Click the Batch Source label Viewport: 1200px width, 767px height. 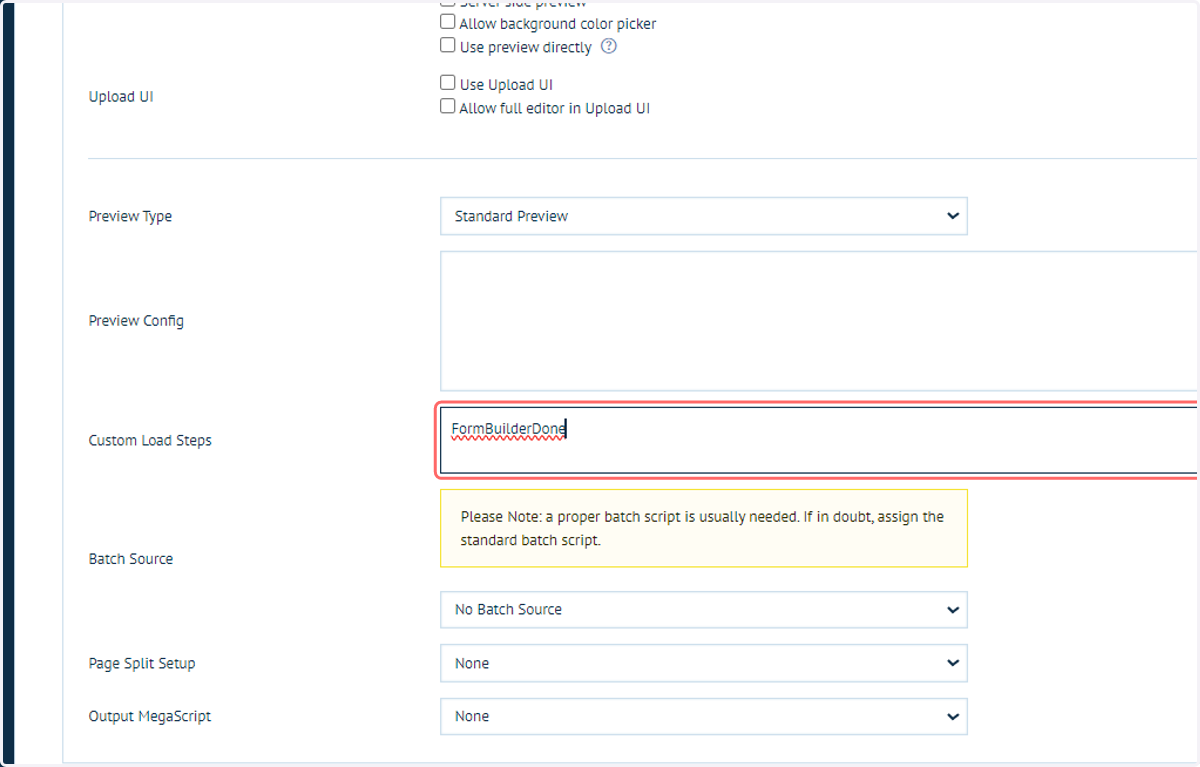(x=131, y=559)
